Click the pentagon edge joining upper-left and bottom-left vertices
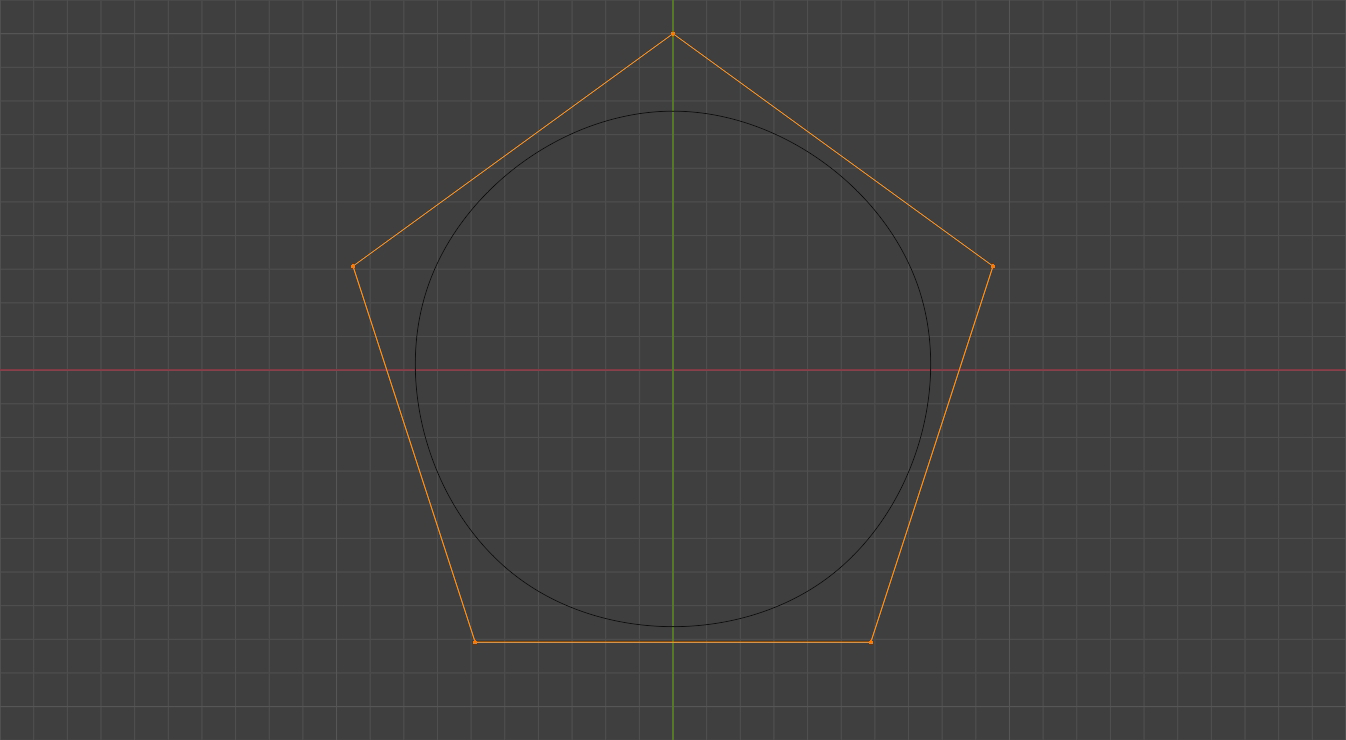This screenshot has height=740, width=1346. (414, 454)
